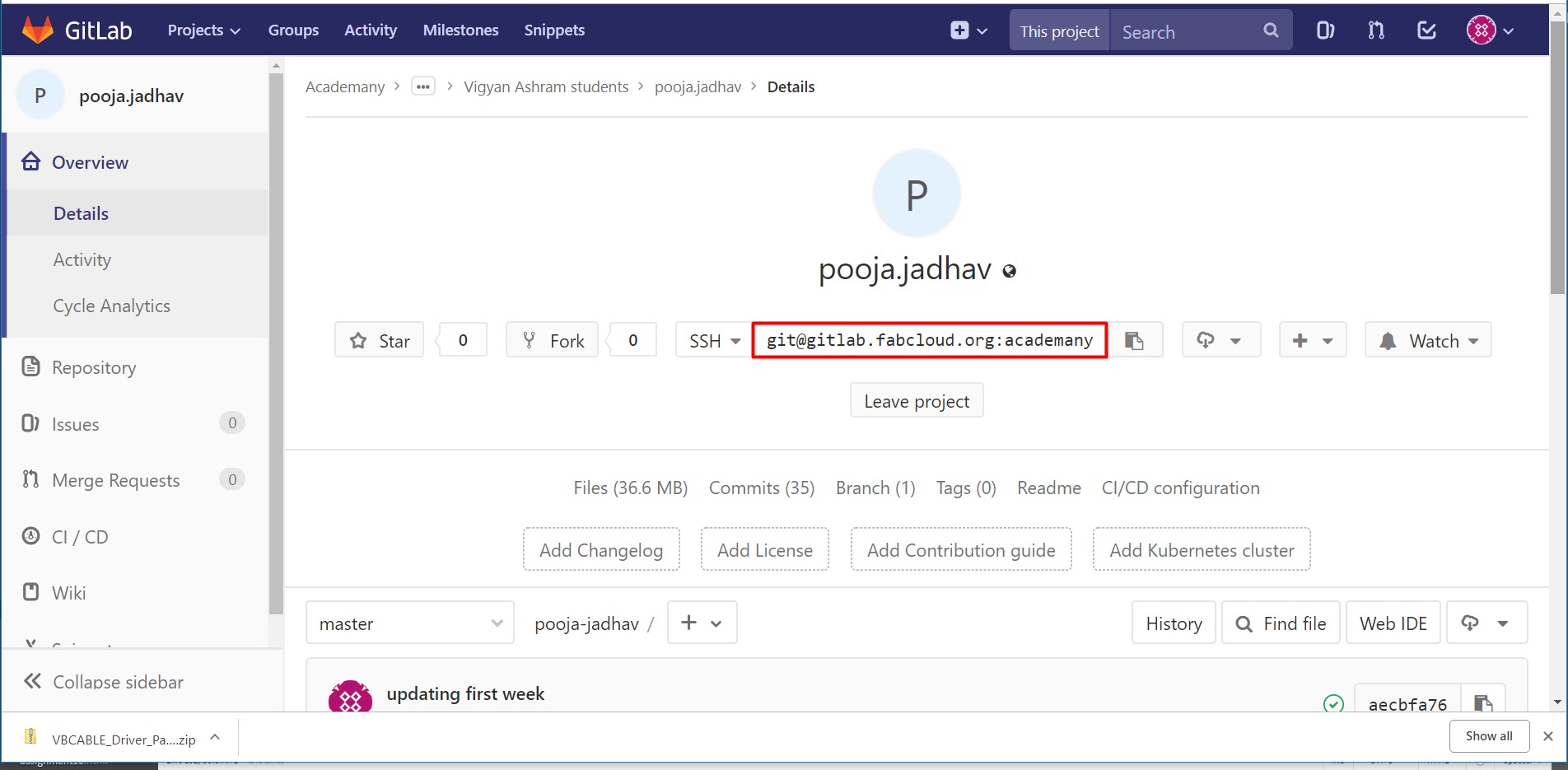Go to Milestones in top navigation
This screenshot has height=770, width=1568.
pos(460,30)
